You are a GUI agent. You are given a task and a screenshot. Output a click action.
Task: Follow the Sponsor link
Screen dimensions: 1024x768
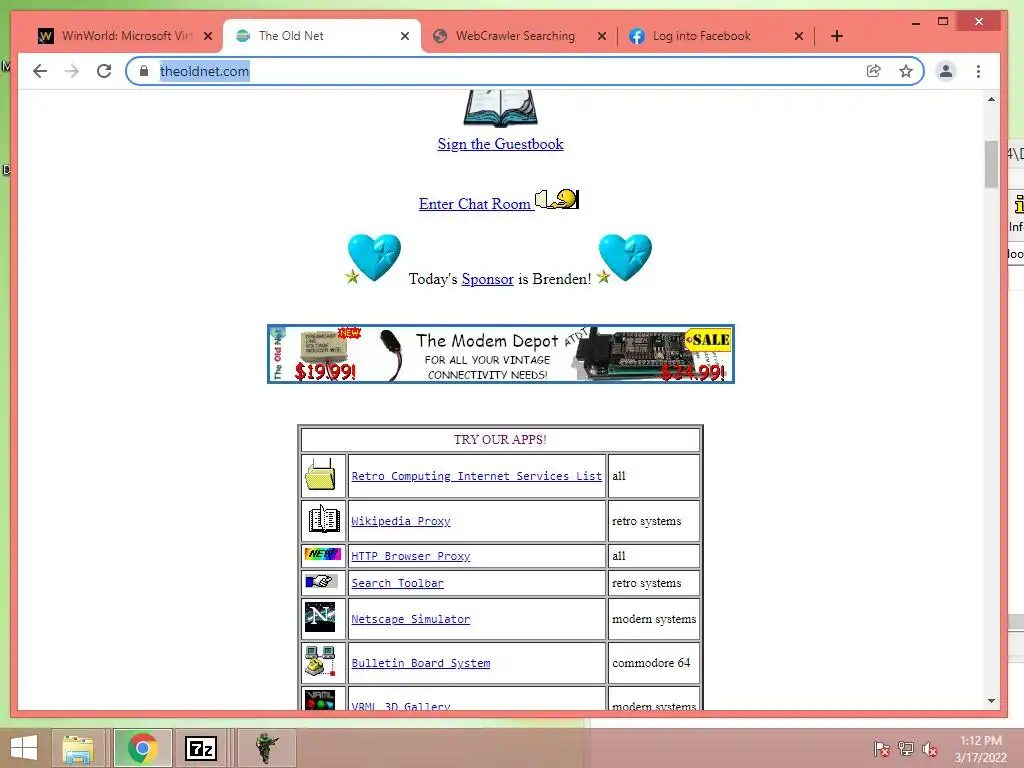(487, 279)
